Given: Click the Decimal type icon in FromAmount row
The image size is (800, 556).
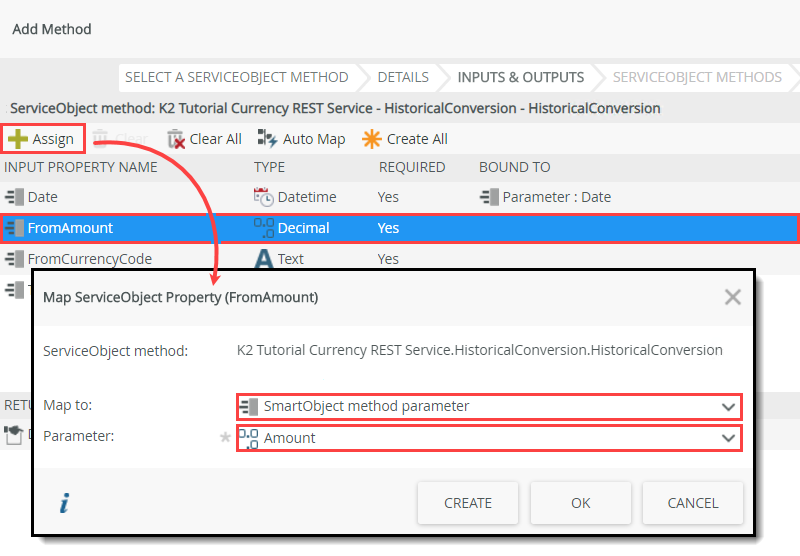Looking at the screenshot, I should [x=264, y=228].
